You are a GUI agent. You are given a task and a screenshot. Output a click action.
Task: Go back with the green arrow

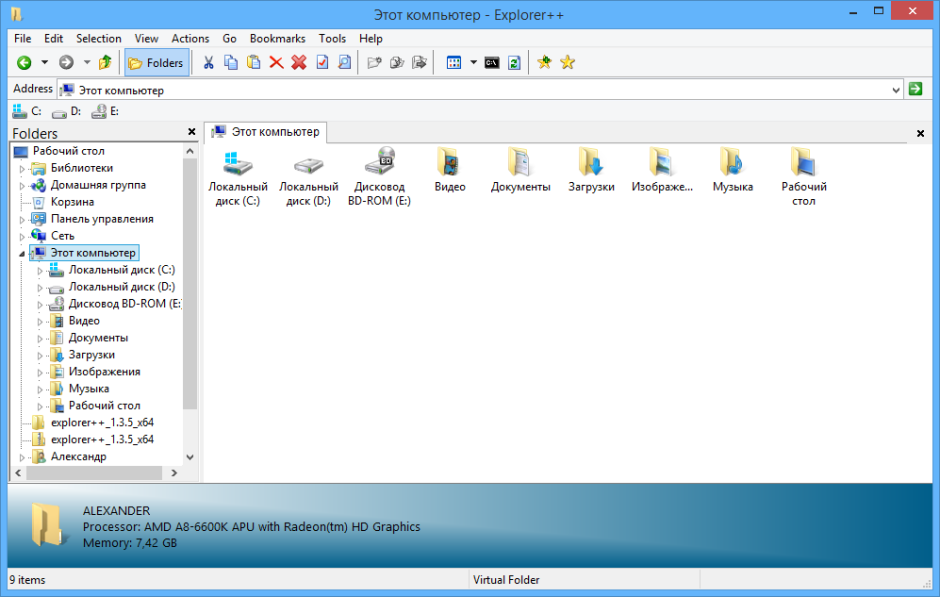[24, 62]
